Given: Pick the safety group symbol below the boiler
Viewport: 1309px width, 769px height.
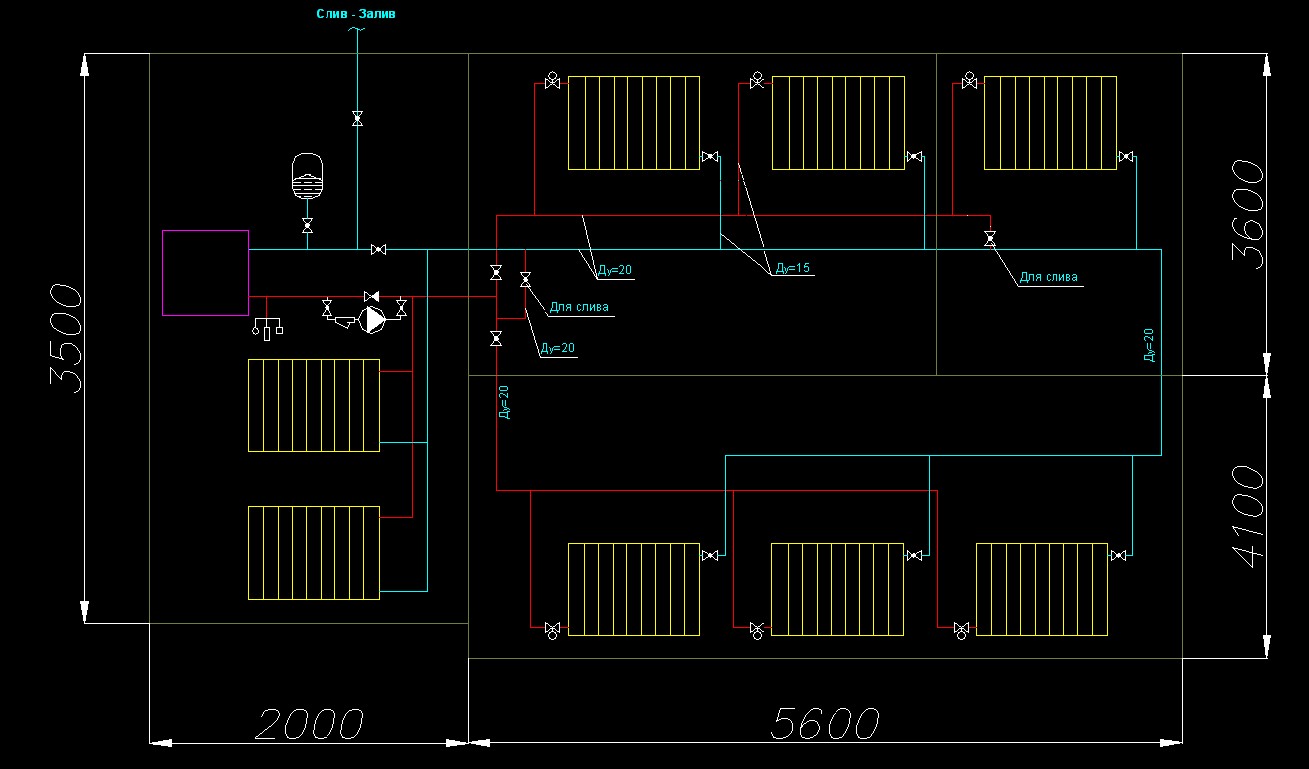Looking at the screenshot, I should pos(268,329).
